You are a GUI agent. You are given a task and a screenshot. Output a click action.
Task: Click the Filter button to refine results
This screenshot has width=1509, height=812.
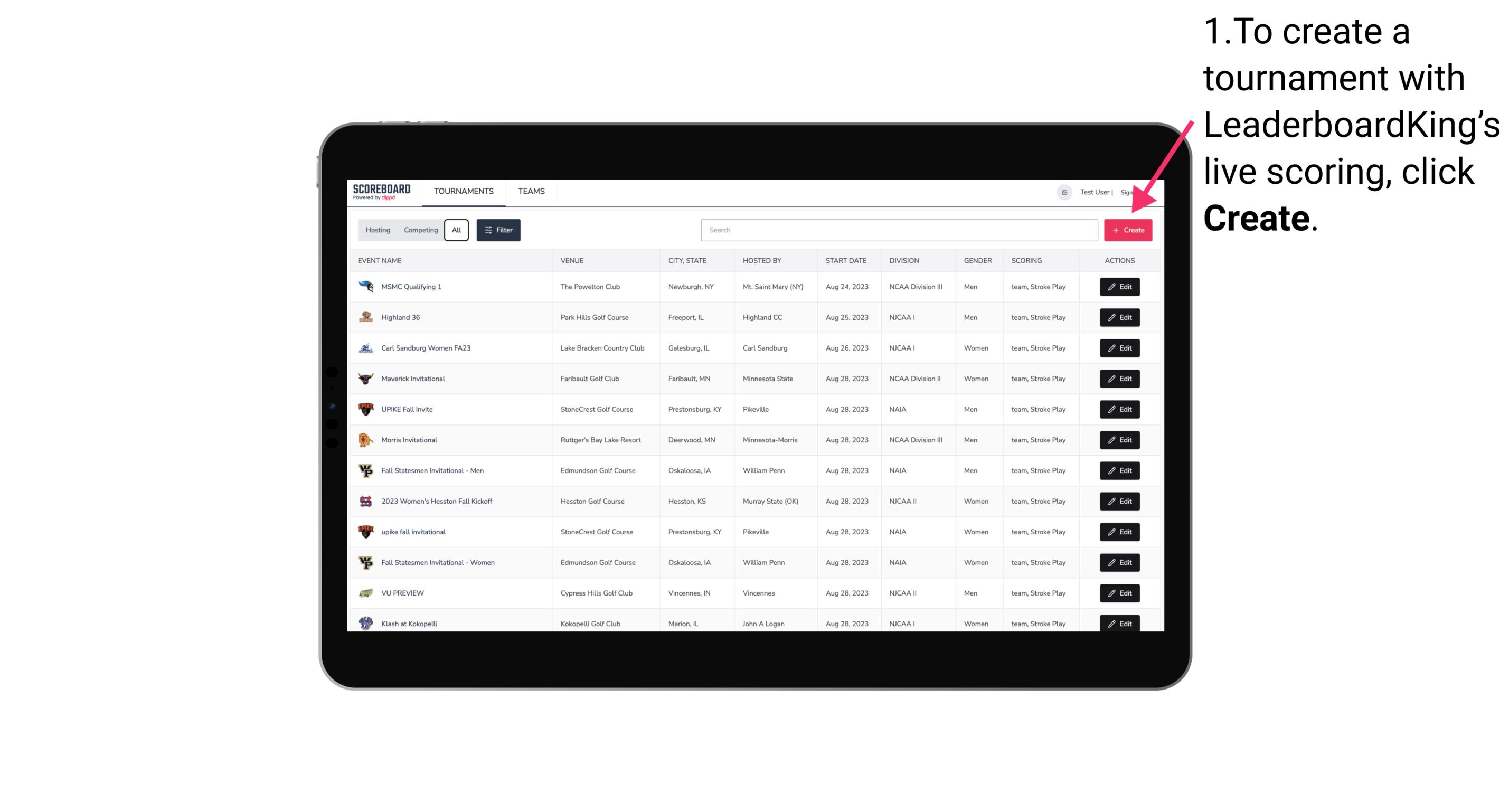tap(498, 230)
